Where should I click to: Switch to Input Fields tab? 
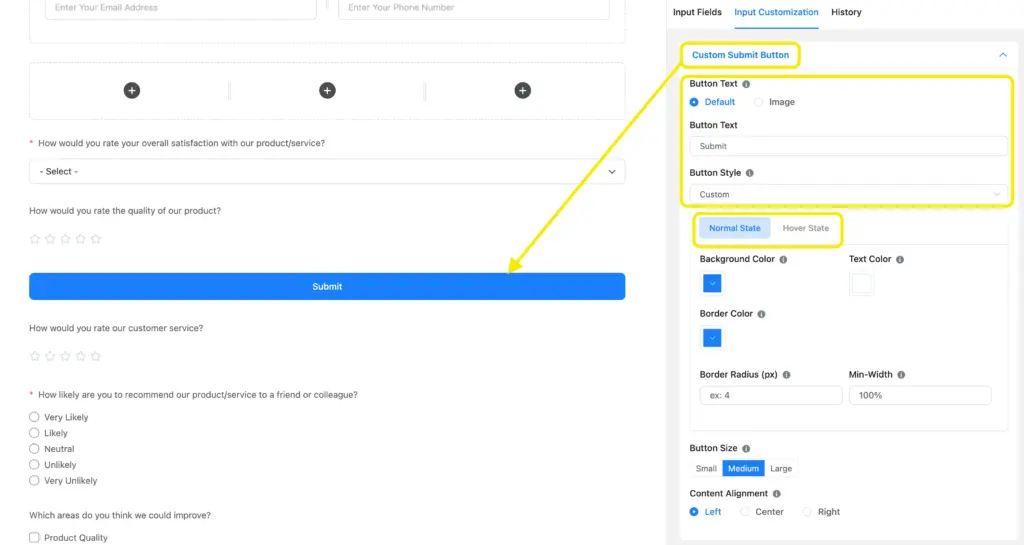(x=697, y=12)
